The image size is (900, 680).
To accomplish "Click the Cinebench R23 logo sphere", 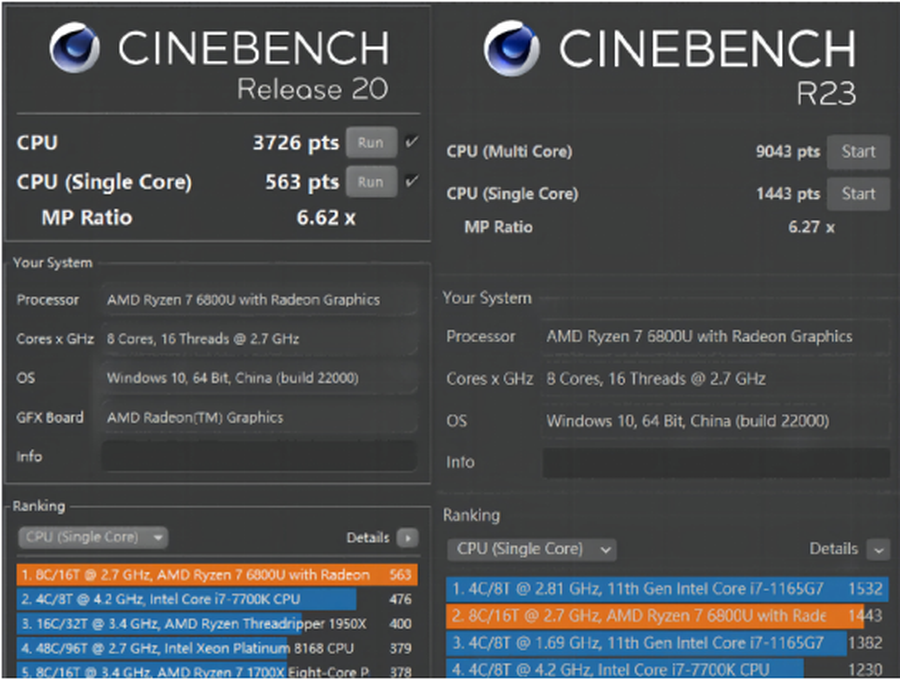I will tap(511, 48).
